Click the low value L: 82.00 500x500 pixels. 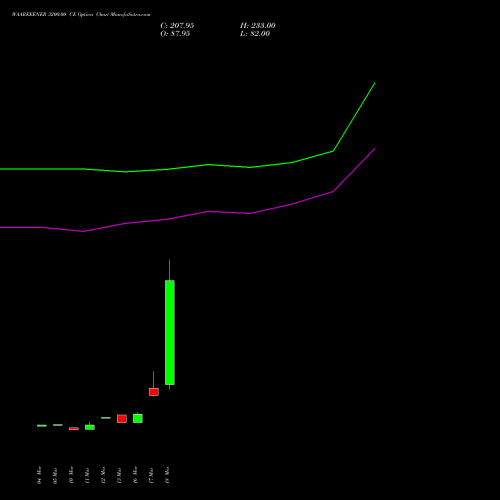[x=255, y=34]
